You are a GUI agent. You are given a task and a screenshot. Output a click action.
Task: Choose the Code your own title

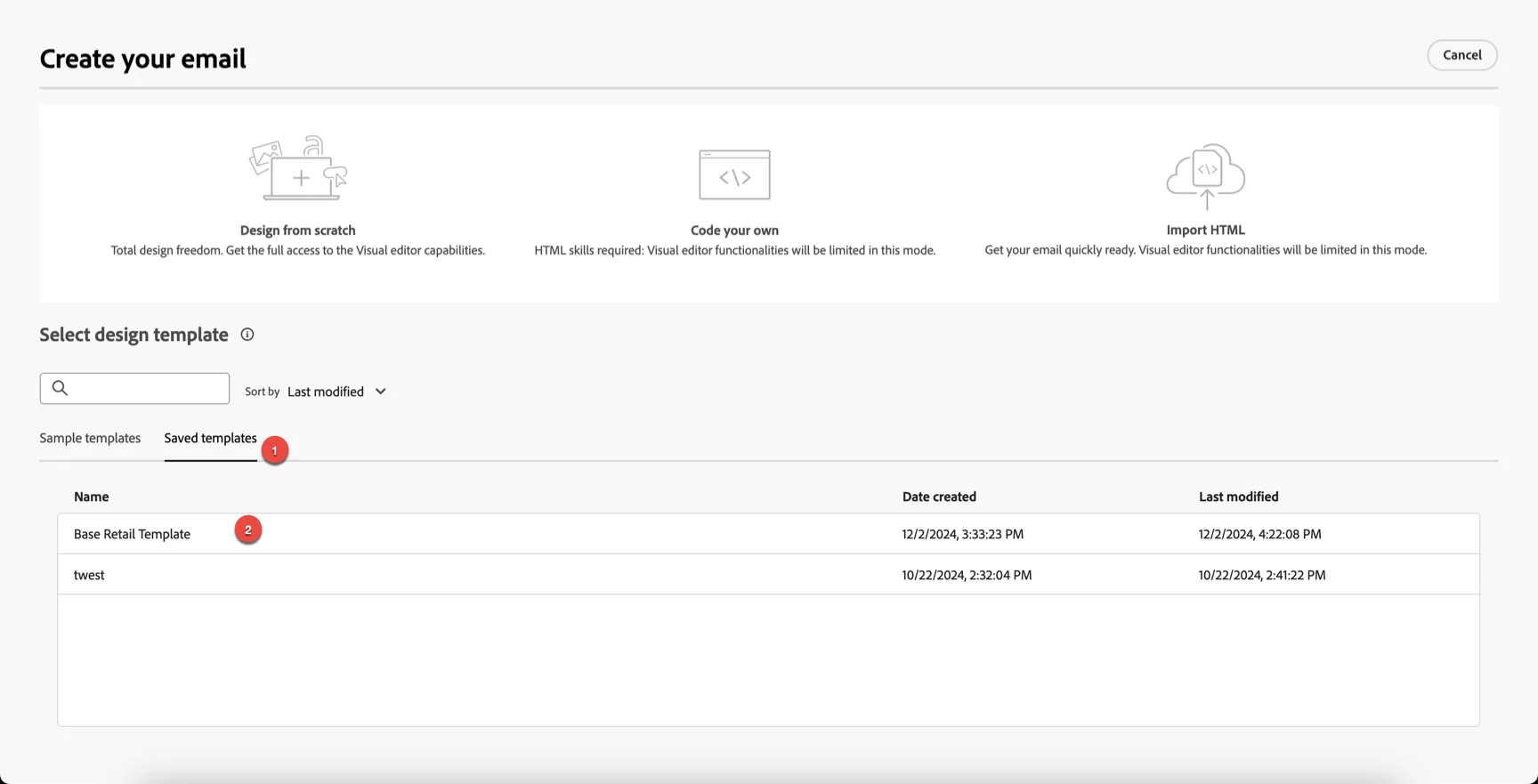point(734,230)
